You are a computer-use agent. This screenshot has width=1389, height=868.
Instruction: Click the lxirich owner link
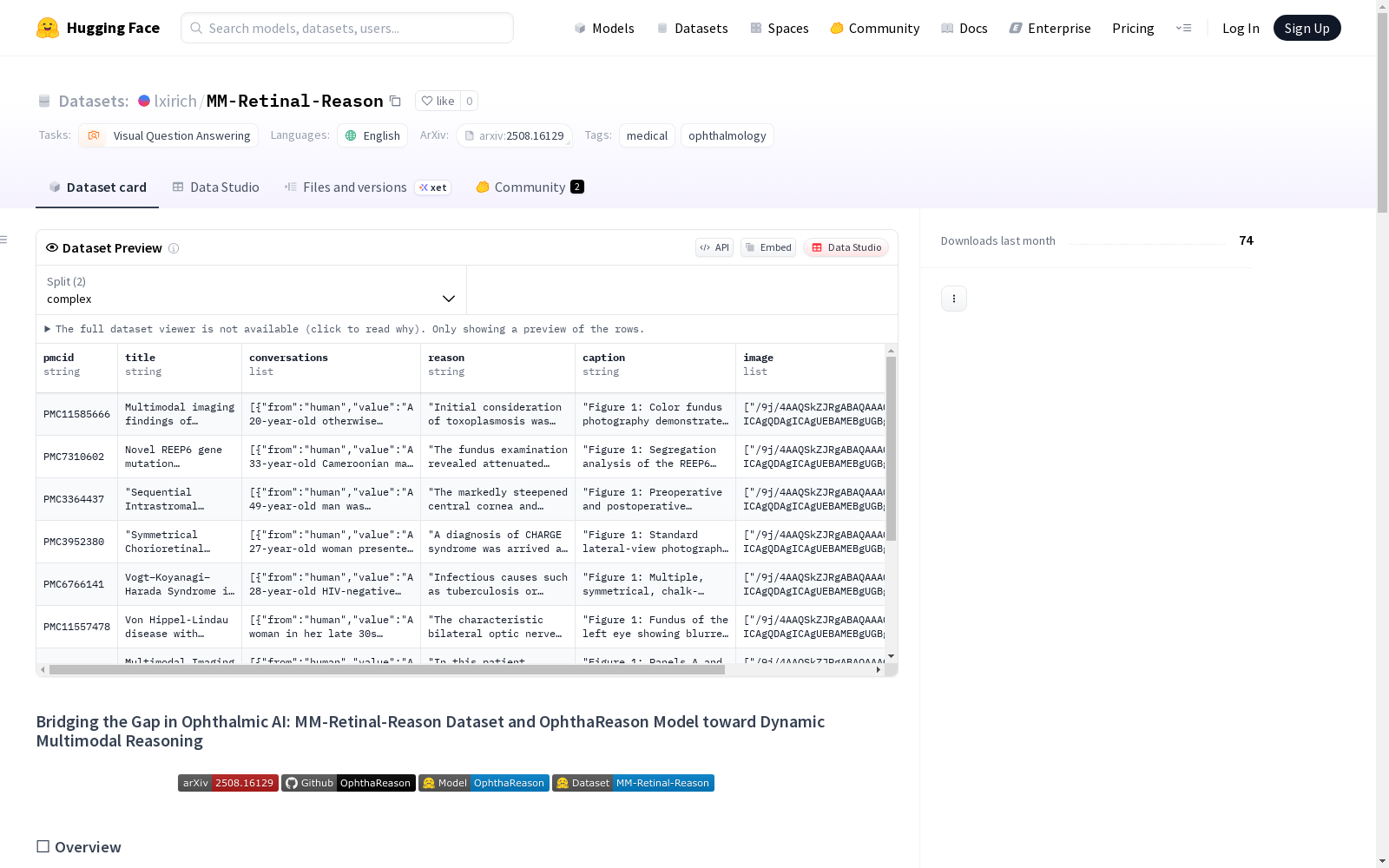(x=175, y=101)
